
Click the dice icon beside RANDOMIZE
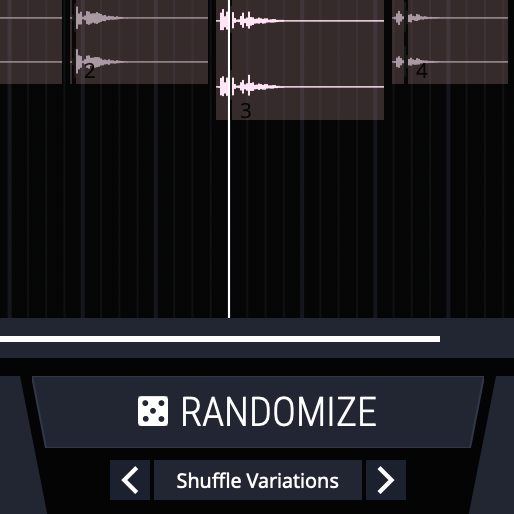coord(153,411)
